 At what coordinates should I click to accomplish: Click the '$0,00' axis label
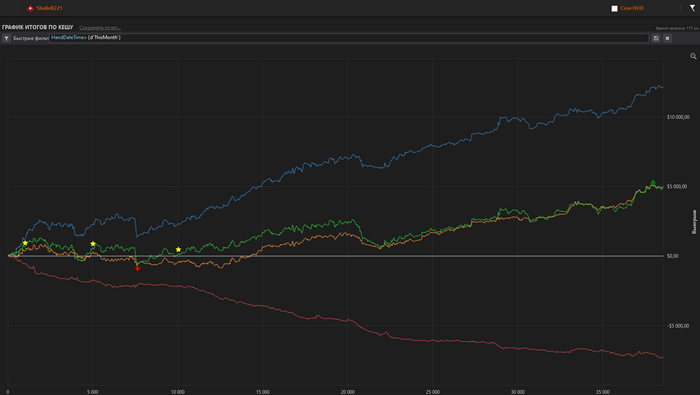673,256
